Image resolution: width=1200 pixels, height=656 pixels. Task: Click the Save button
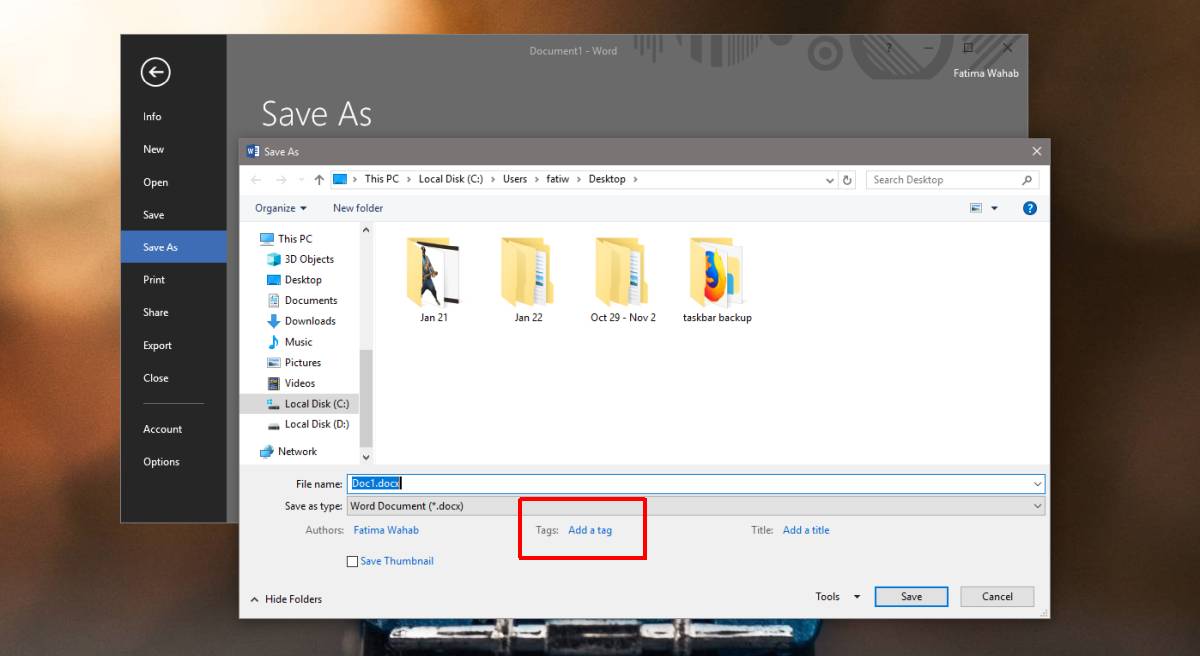[x=911, y=597]
